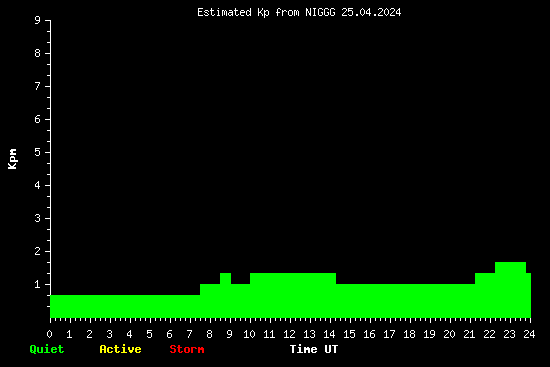Click the tallest green bar near hour 23
The image size is (550, 367).
(x=510, y=290)
